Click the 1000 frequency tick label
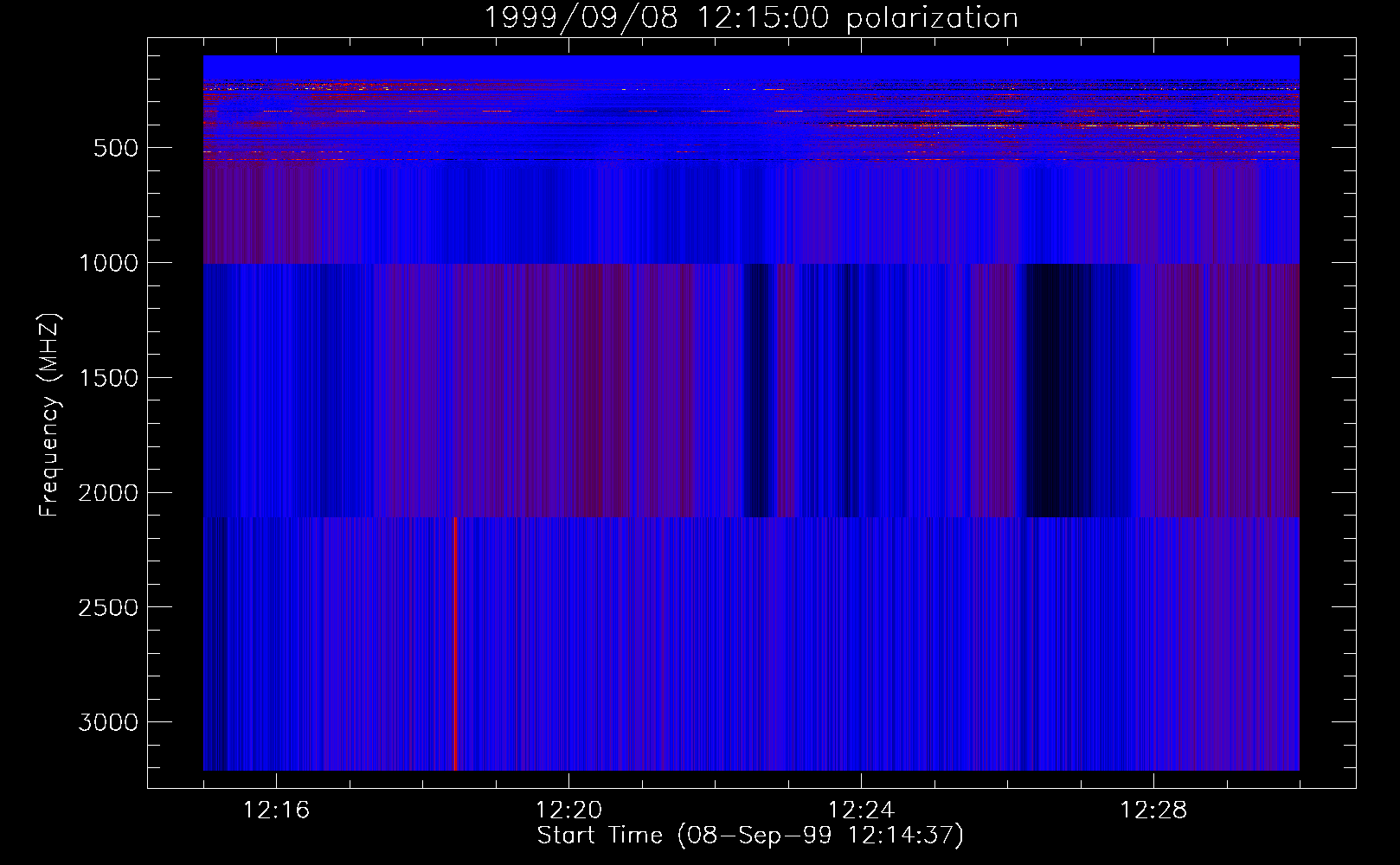 [108, 263]
